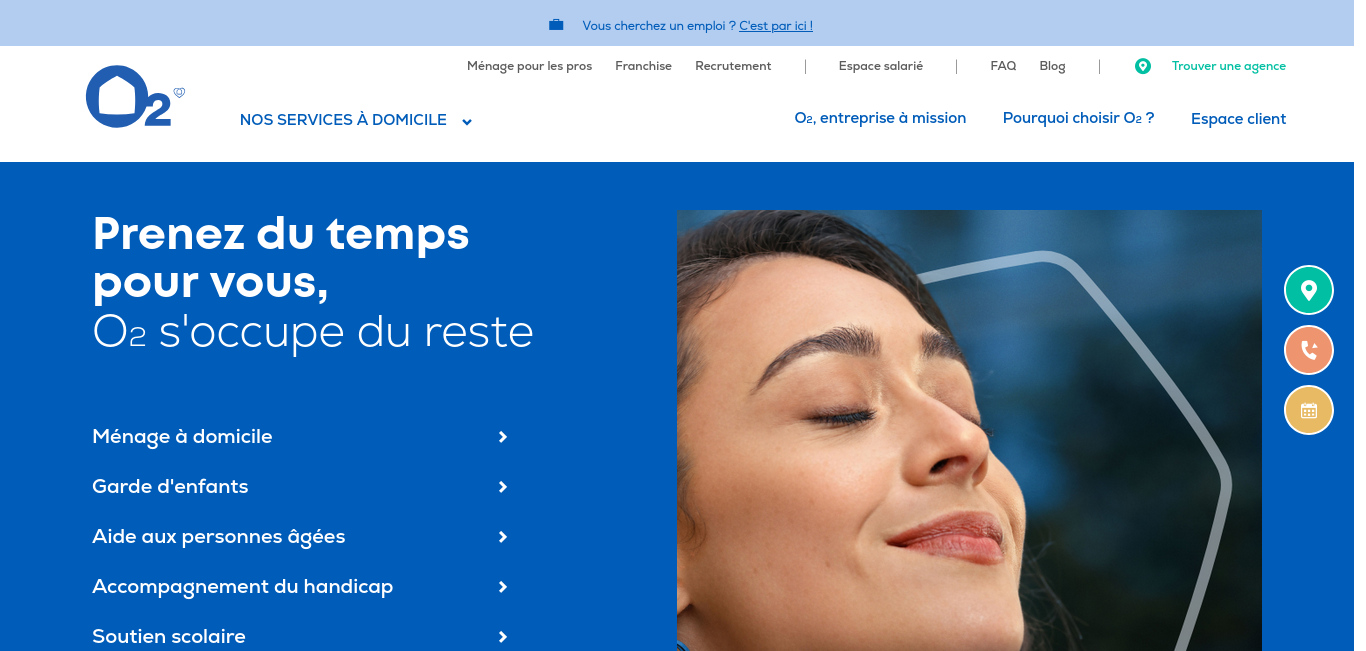Click the O2 house logo
Image resolution: width=1366 pixels, height=651 pixels.
135,97
